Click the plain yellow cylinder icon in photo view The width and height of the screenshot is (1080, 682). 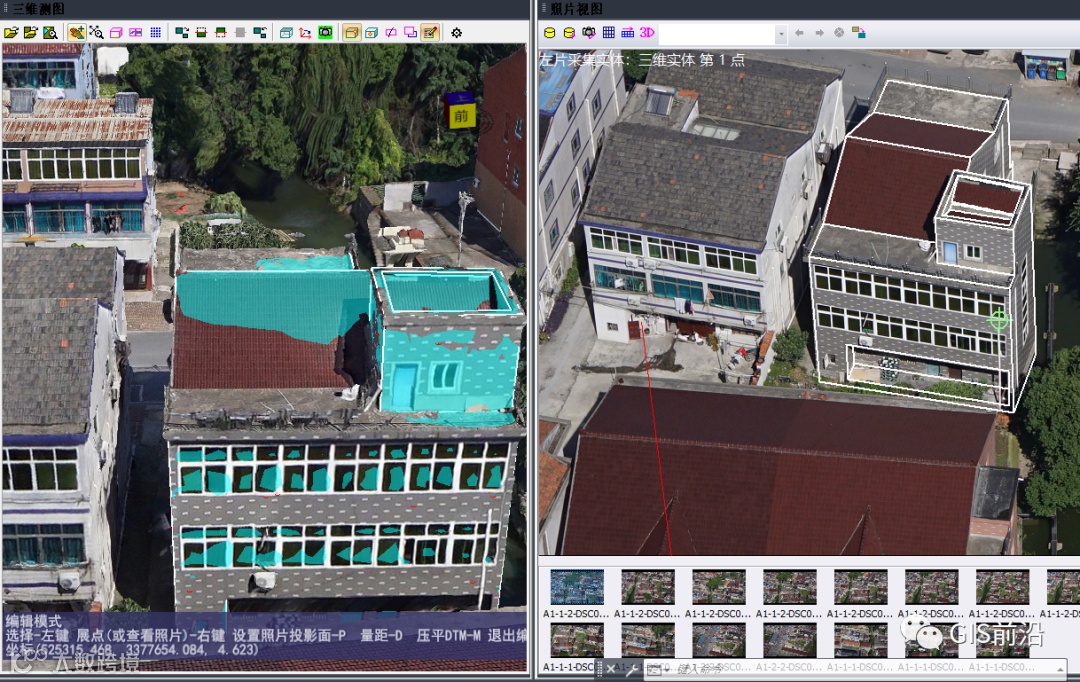[550, 32]
